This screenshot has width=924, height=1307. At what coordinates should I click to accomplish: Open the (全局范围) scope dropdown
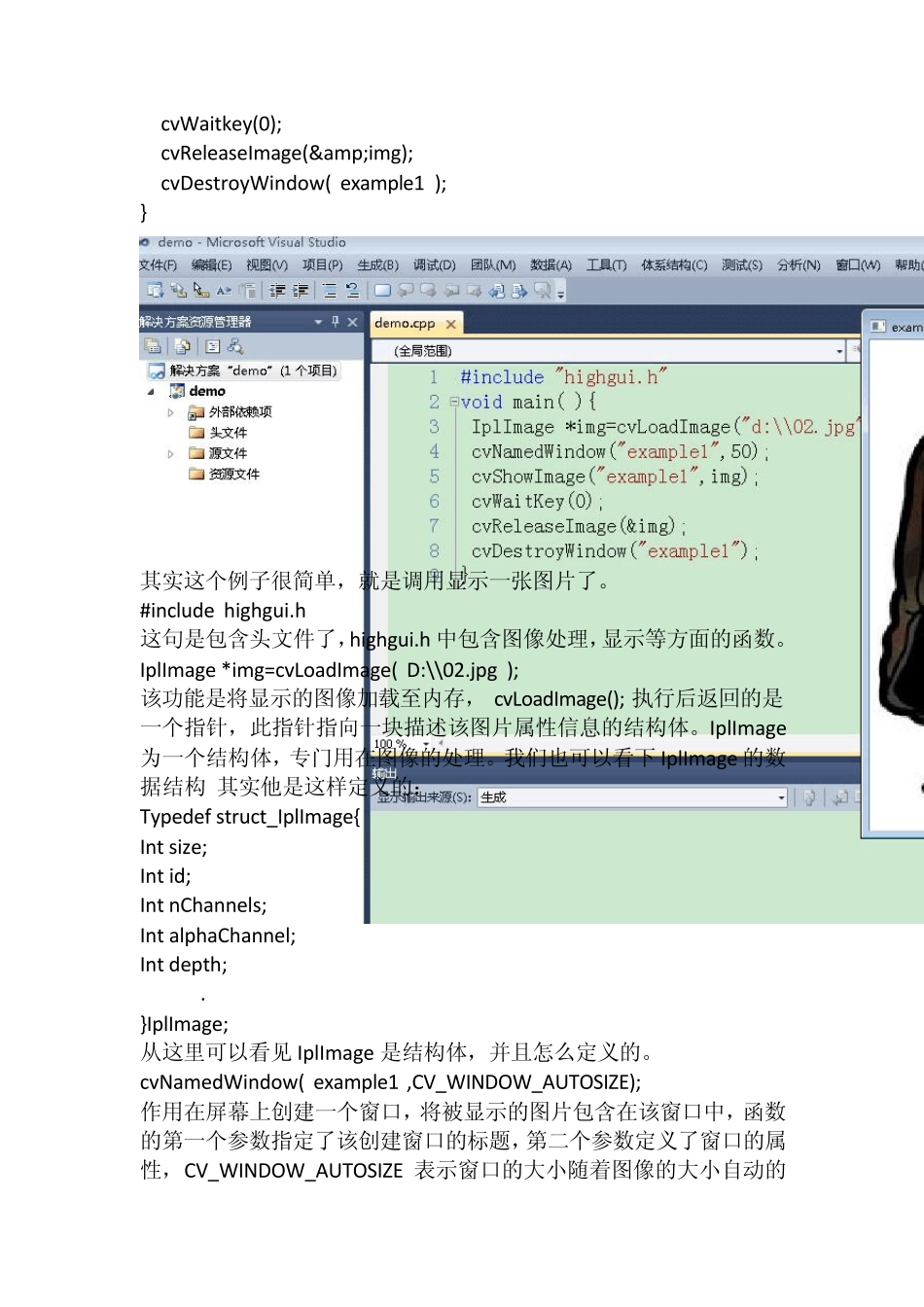(610, 350)
